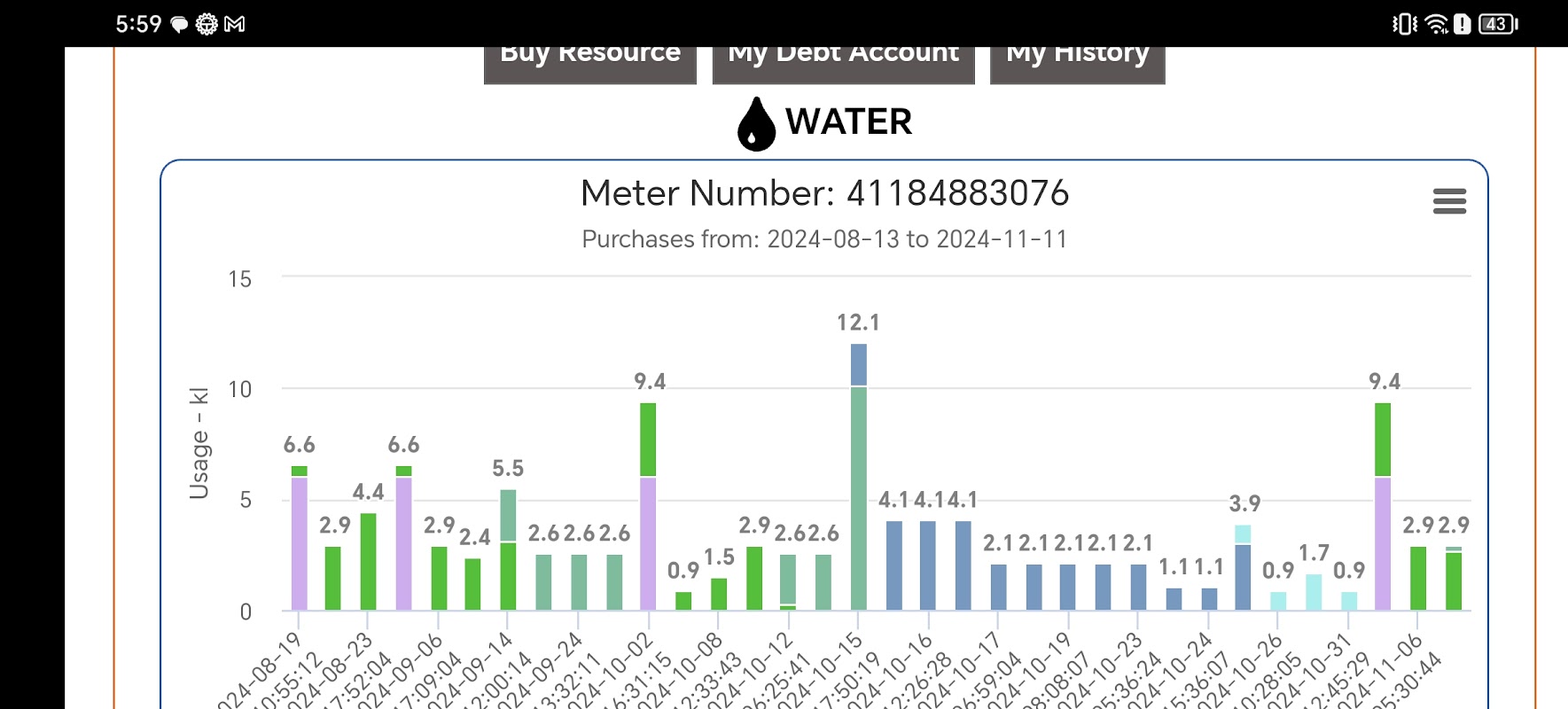The width and height of the screenshot is (1568, 709).
Task: Tap the settings gear notification icon
Action: point(207,24)
